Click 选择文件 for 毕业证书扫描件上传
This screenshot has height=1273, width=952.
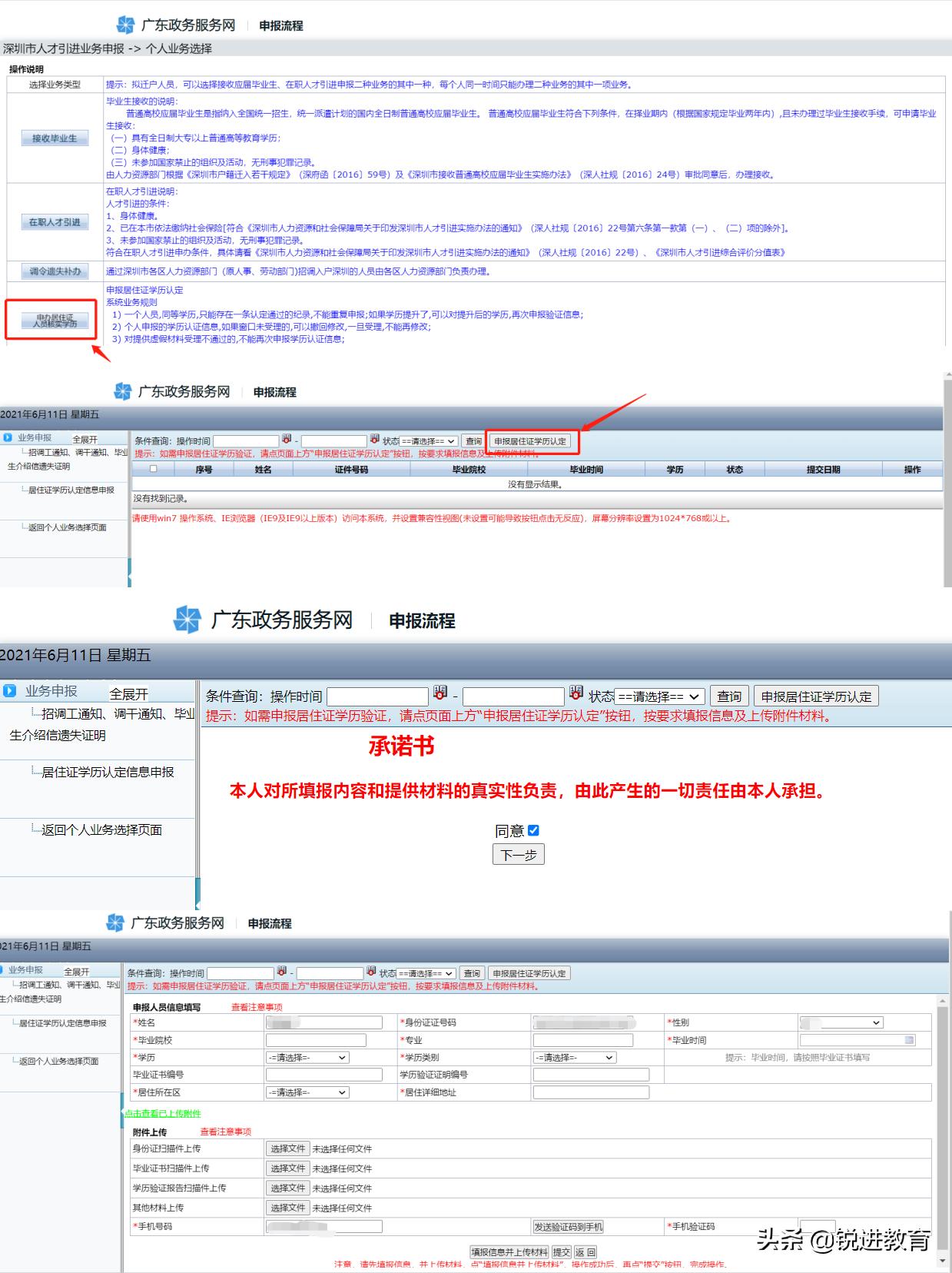click(287, 1168)
